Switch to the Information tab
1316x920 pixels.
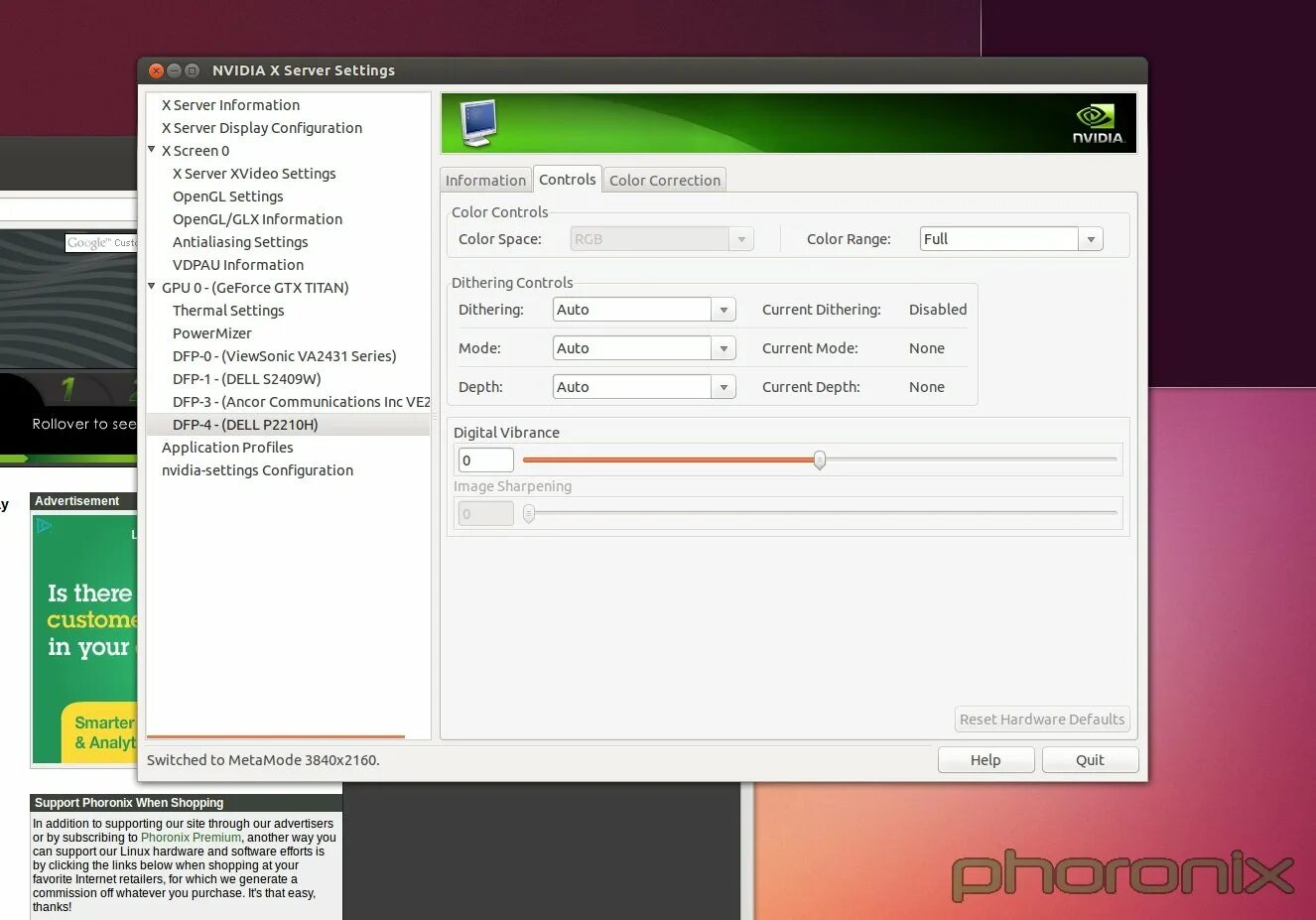[485, 180]
